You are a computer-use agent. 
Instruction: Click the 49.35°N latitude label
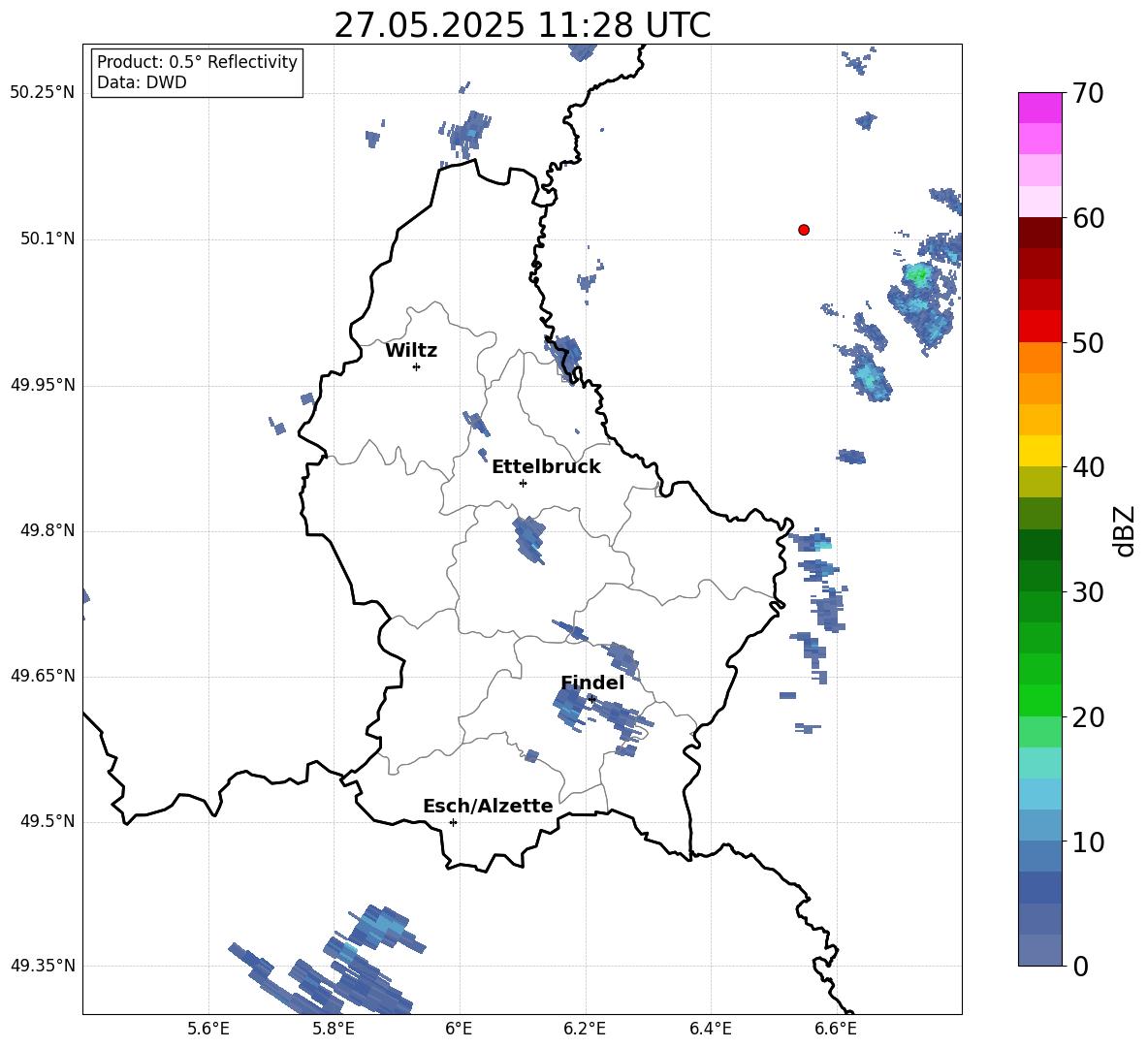43,966
